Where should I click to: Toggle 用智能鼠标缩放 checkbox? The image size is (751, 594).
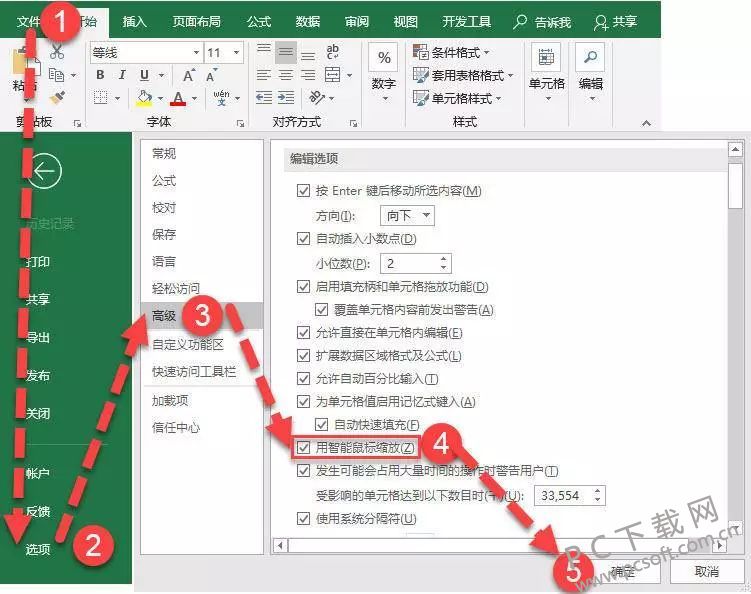303,448
